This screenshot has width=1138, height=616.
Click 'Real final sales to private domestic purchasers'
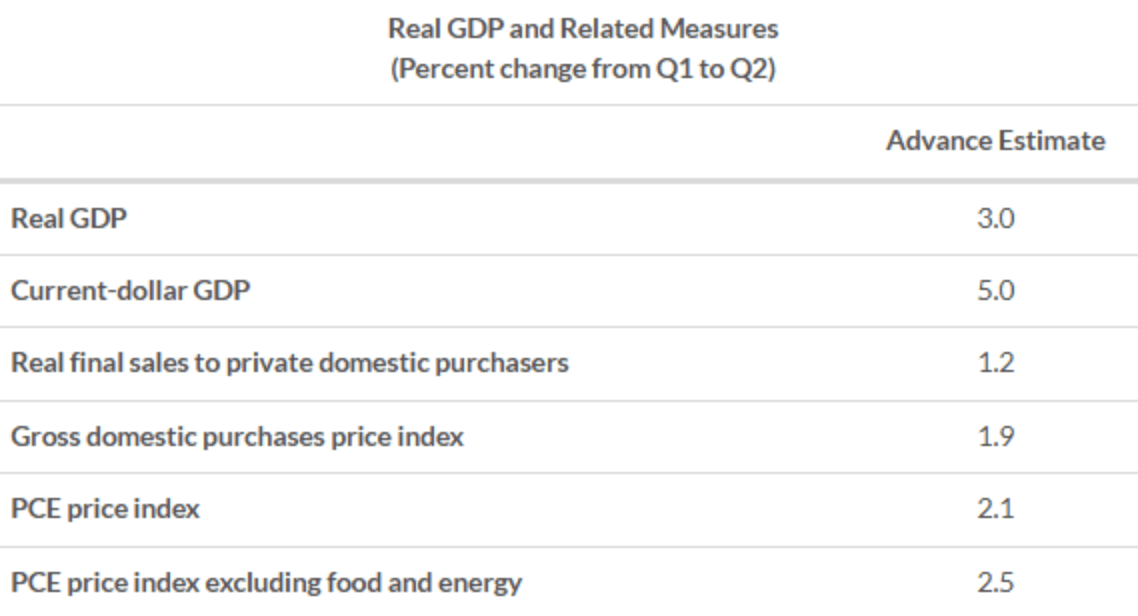[290, 363]
